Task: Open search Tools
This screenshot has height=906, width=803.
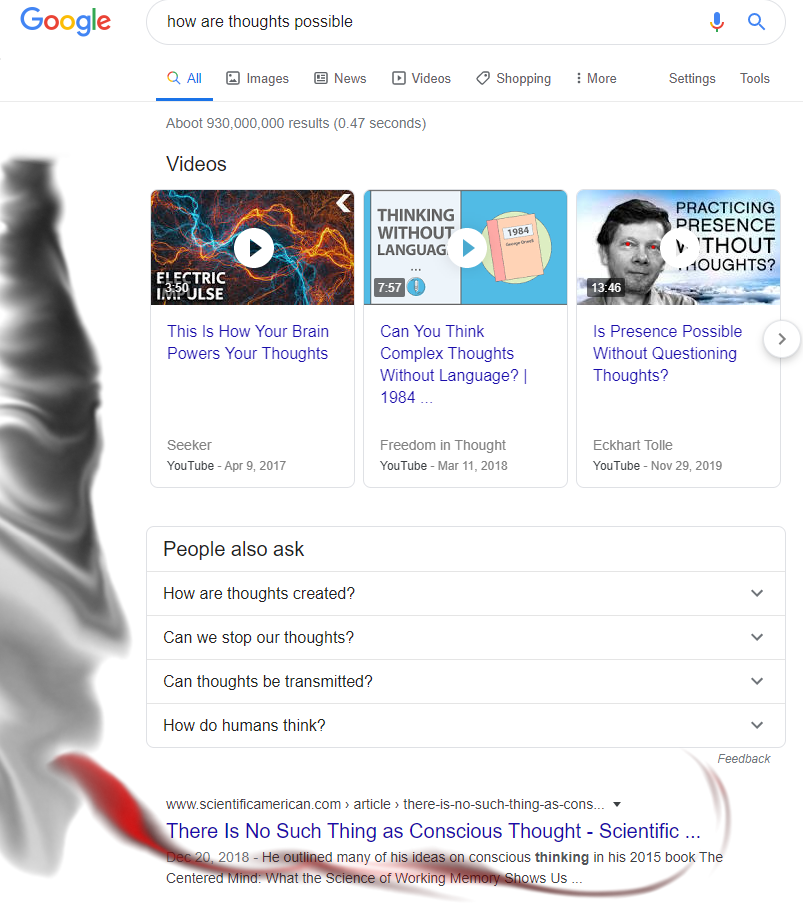Action: (x=754, y=79)
